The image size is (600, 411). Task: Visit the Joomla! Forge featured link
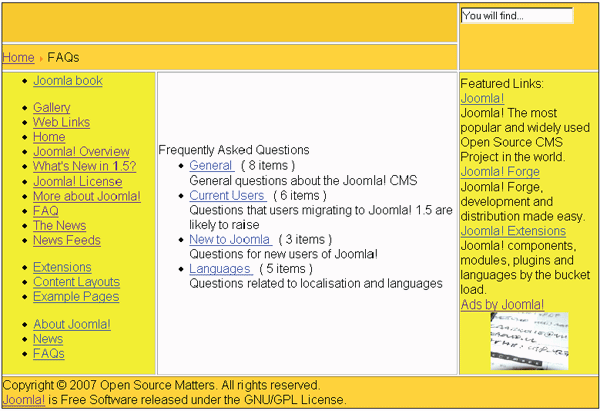(500, 172)
